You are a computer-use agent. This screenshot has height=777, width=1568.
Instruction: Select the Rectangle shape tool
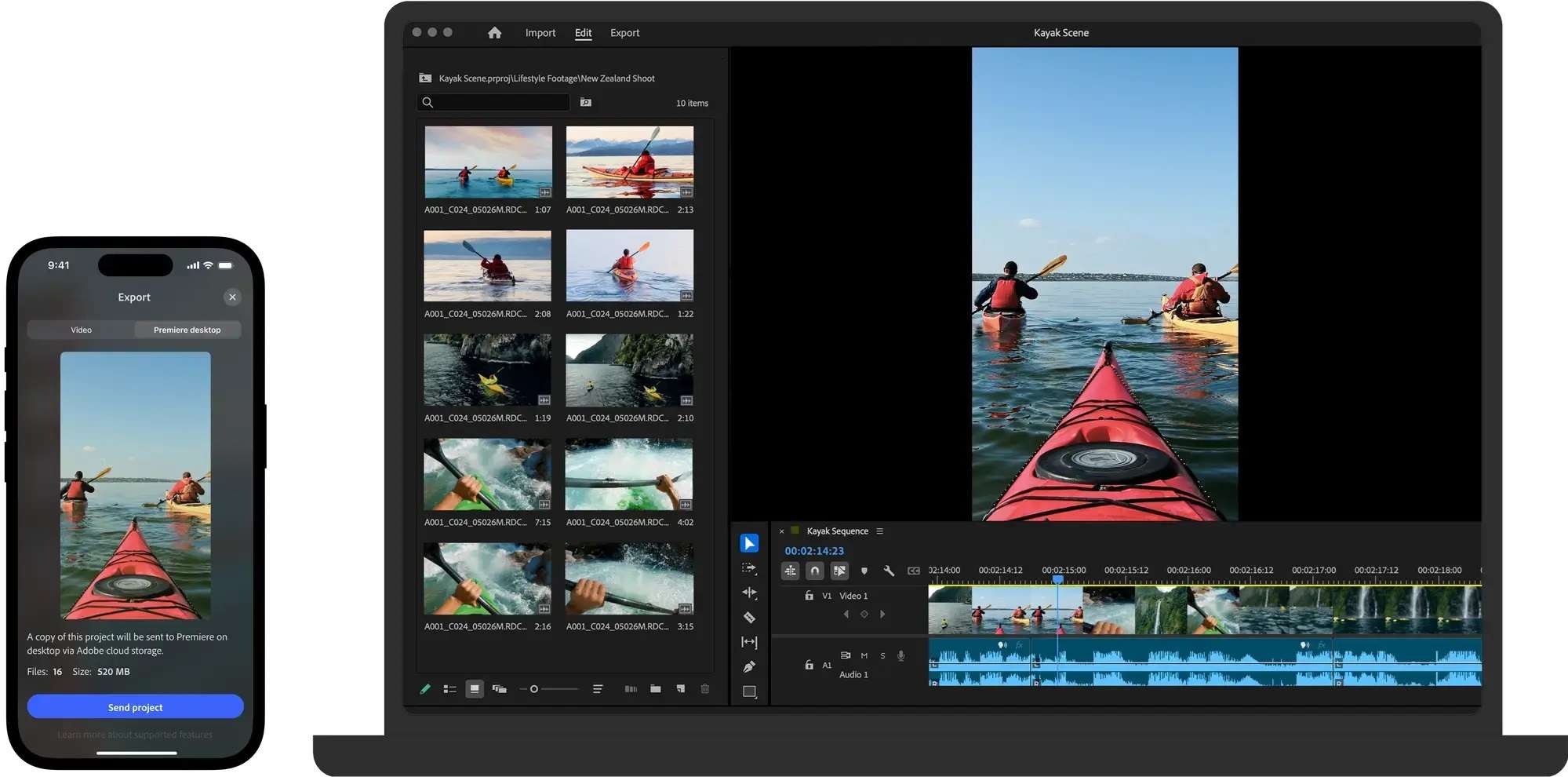749,691
